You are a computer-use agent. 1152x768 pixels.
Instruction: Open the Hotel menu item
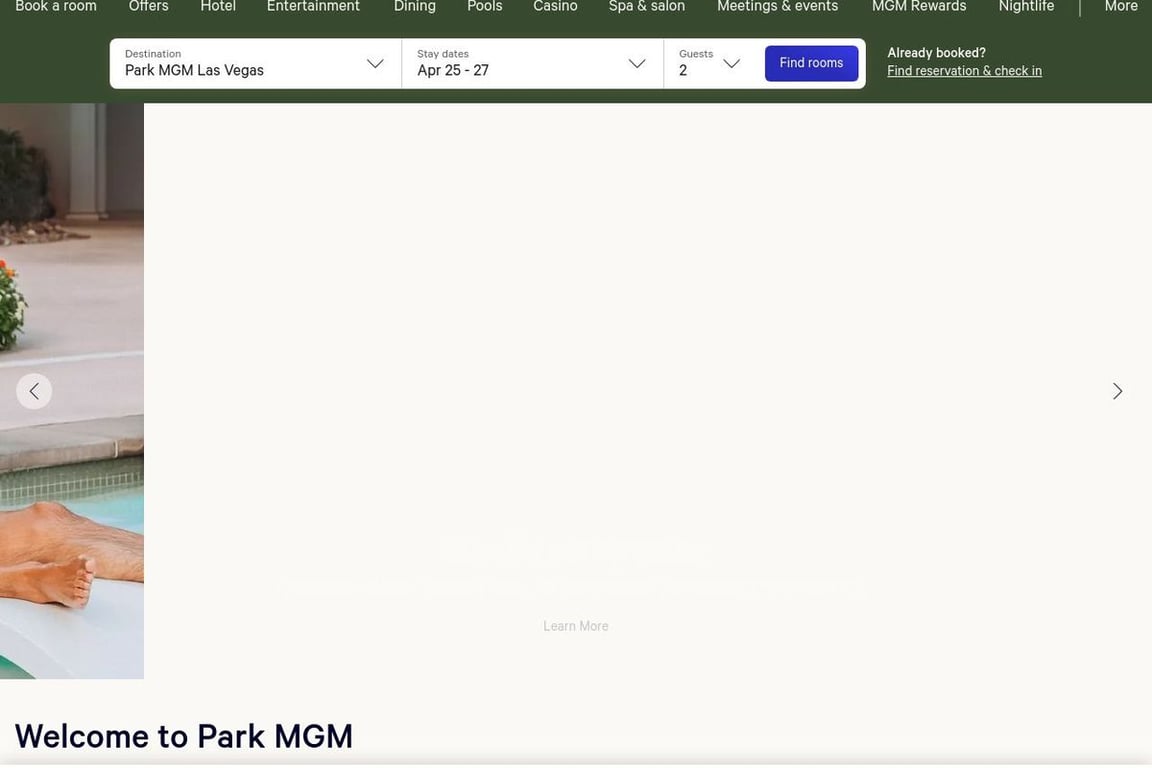218,7
